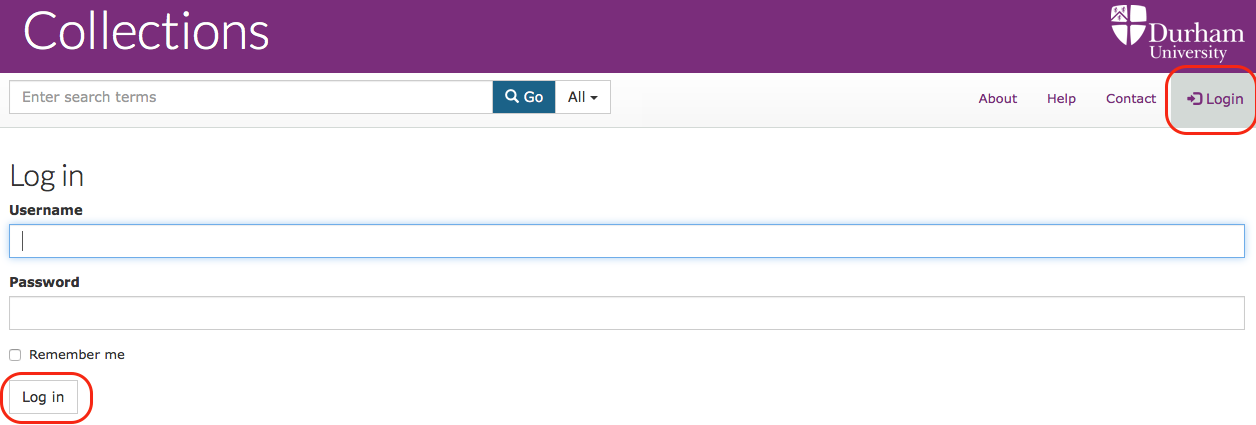The height and width of the screenshot is (425, 1256).
Task: Click the Durham University shield logo
Action: click(x=1128, y=25)
